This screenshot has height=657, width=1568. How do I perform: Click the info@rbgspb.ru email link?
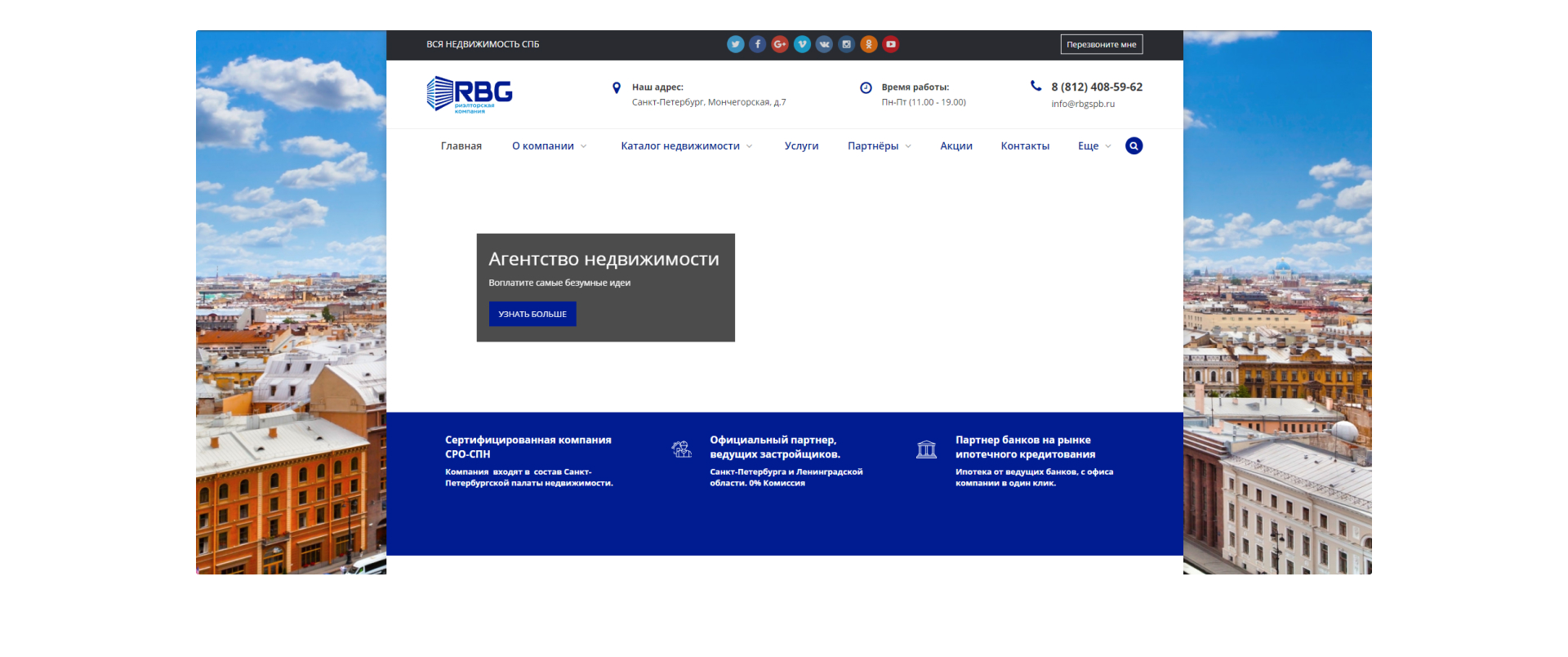coord(1083,104)
